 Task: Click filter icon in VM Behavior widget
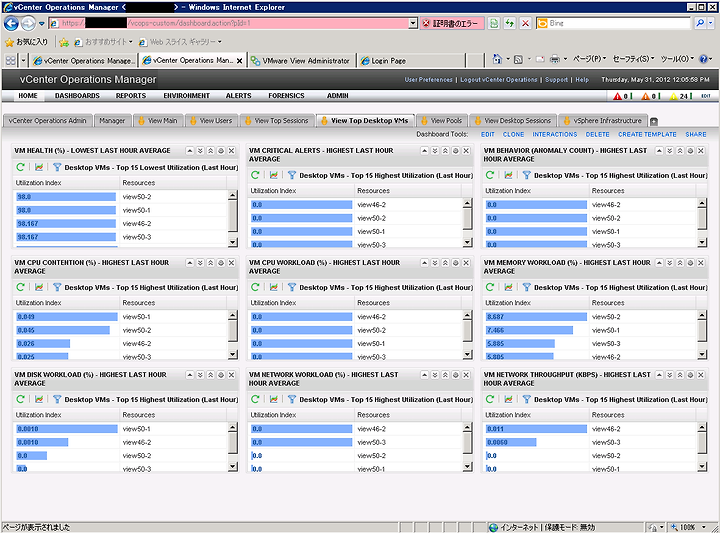pos(527,175)
